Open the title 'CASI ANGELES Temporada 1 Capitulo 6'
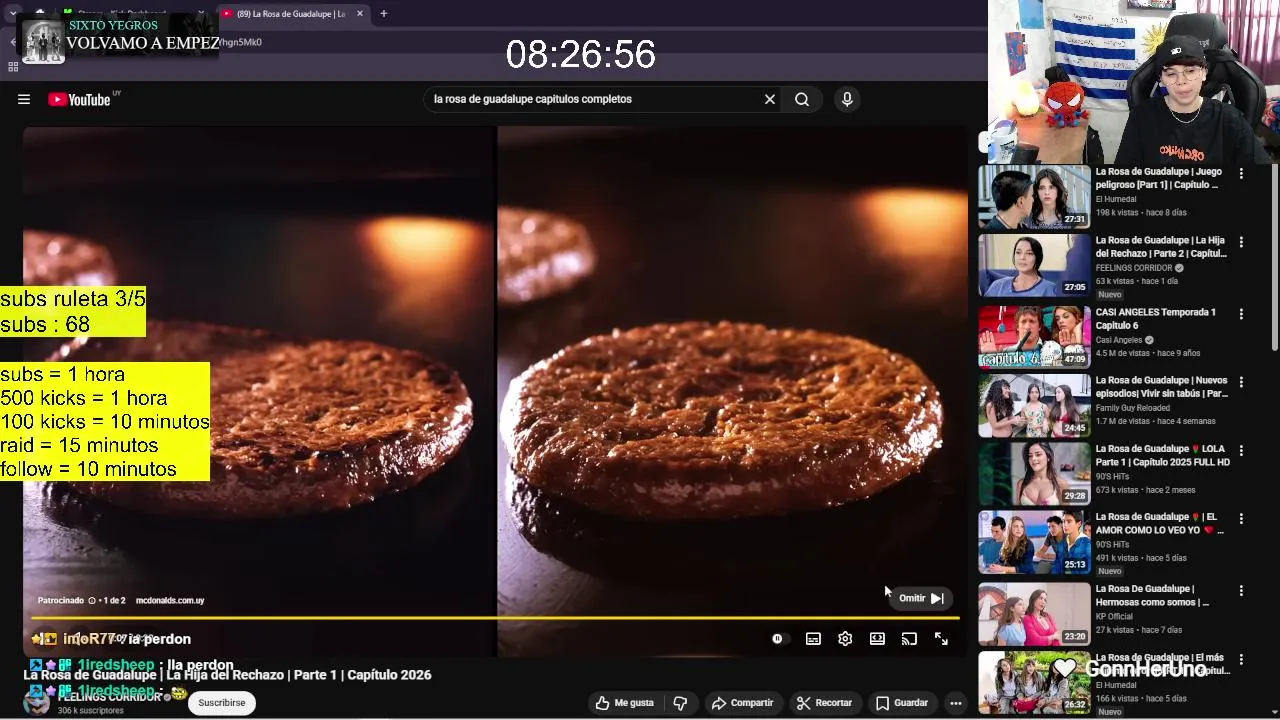 pos(1156,318)
